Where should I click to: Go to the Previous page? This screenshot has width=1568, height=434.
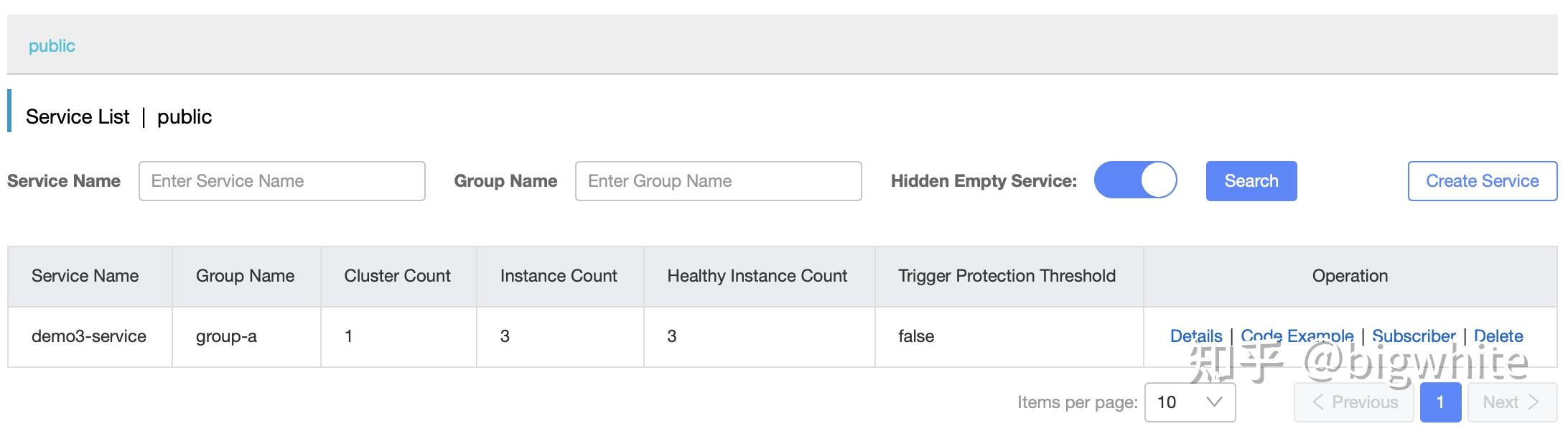pos(1354,402)
